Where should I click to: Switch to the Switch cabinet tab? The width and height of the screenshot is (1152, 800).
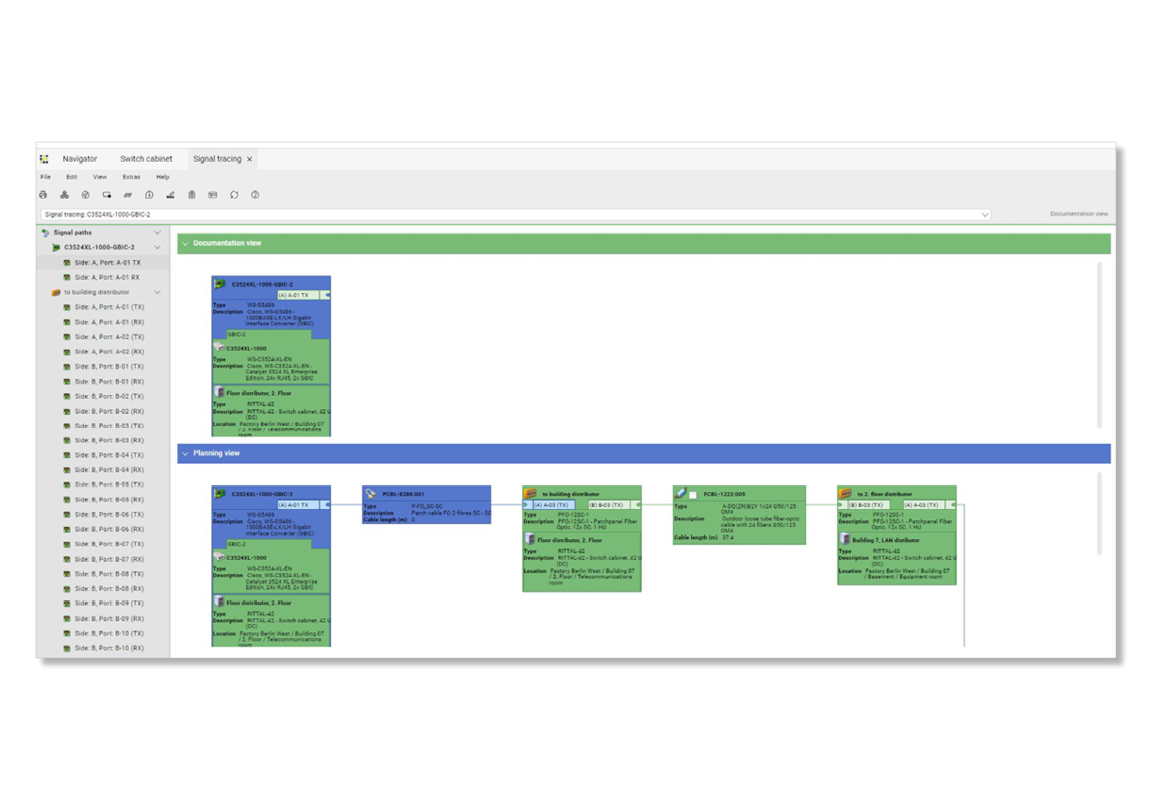click(x=146, y=159)
